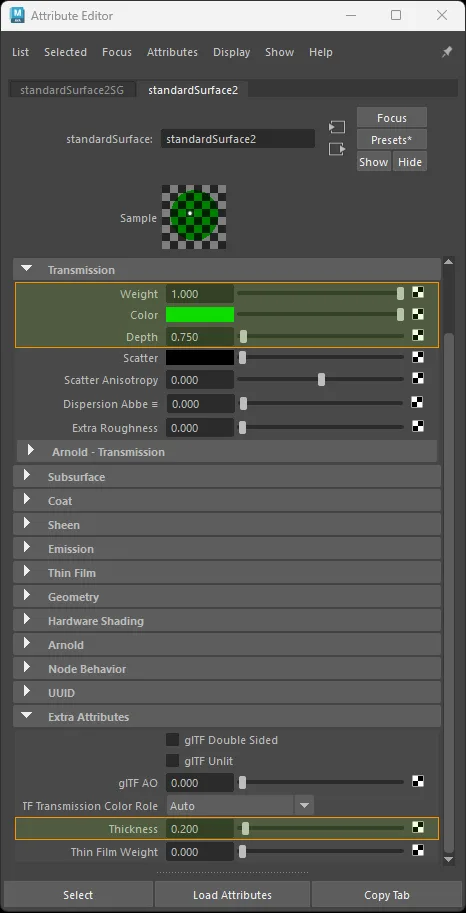Click the Presets* button
Image resolution: width=466 pixels, height=913 pixels.
point(391,140)
